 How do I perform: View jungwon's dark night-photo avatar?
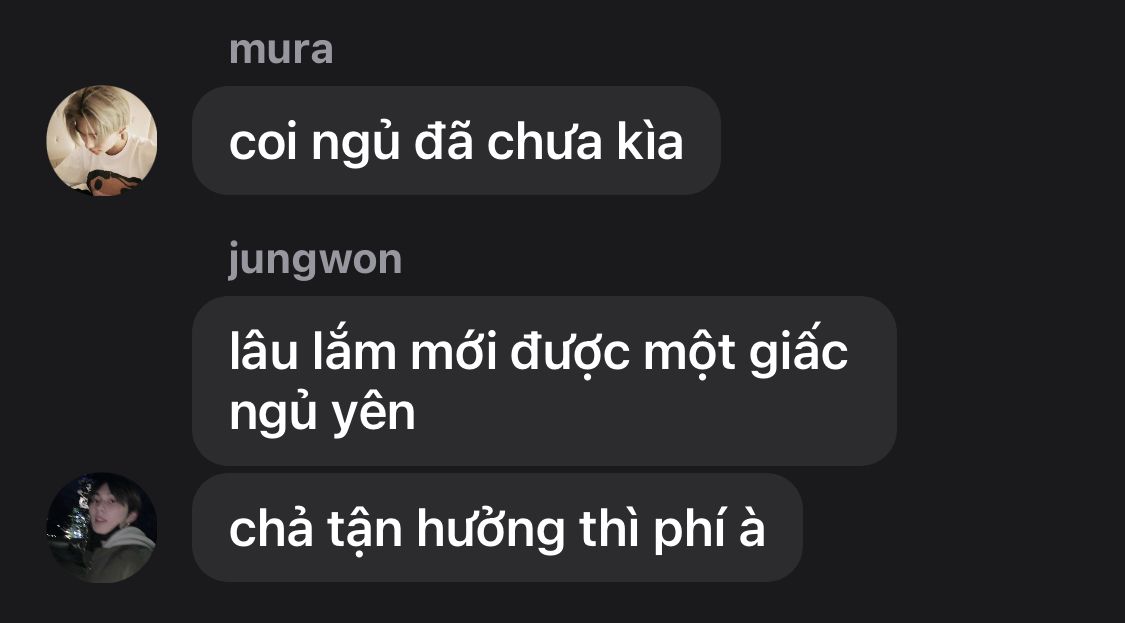(x=102, y=528)
